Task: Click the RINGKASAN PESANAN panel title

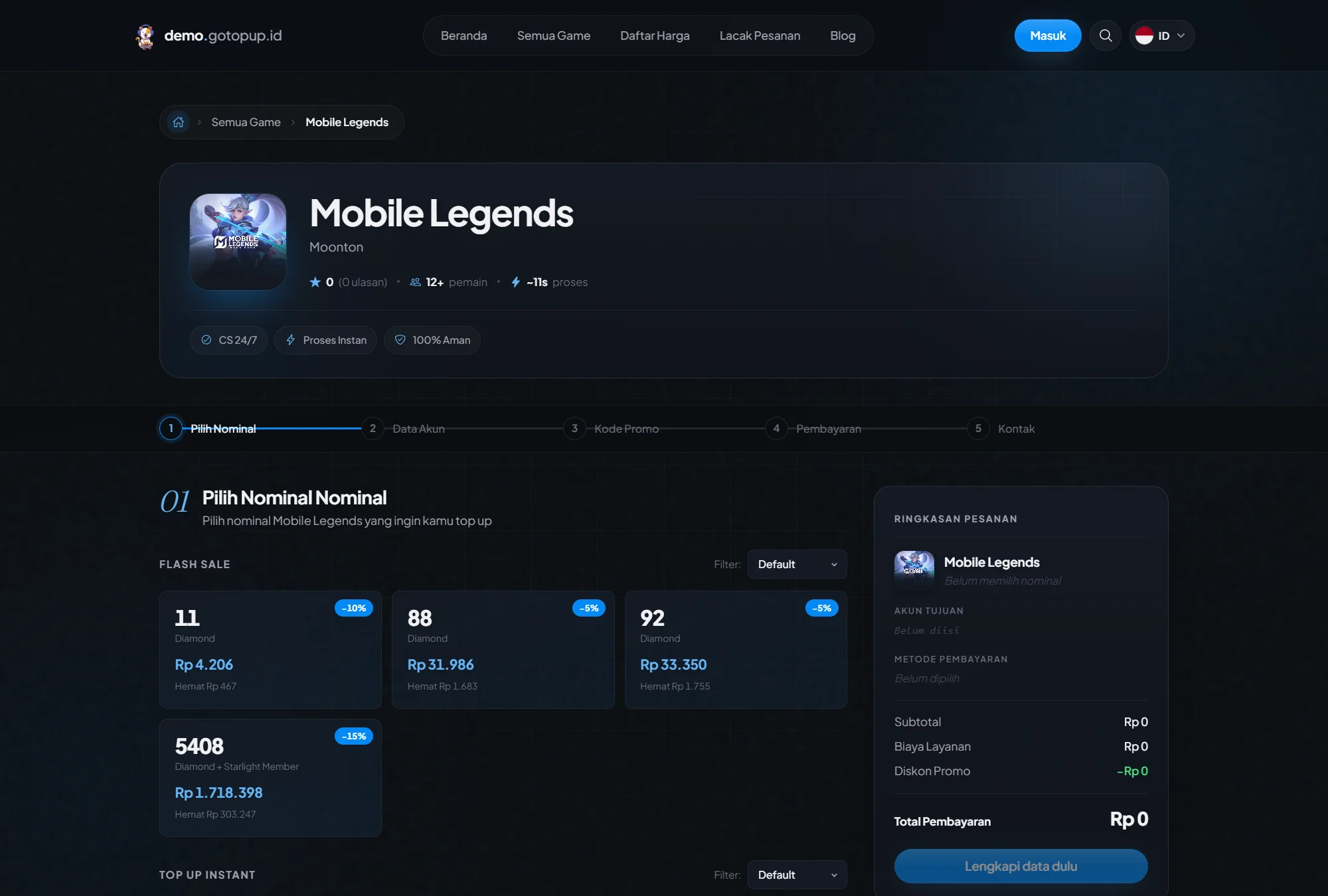Action: coord(955,519)
